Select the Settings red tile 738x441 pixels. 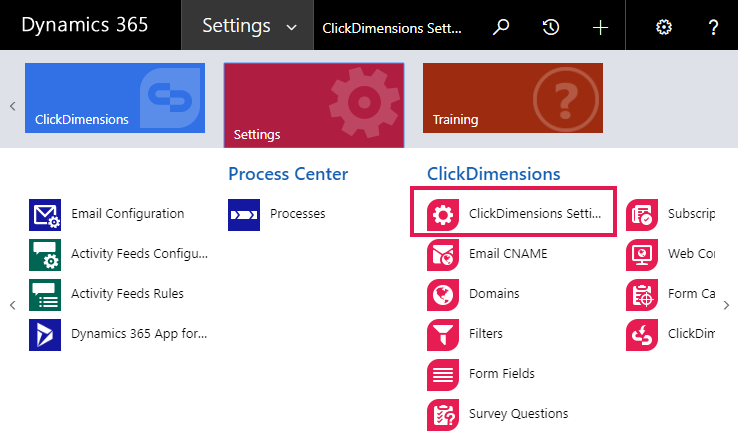click(x=314, y=105)
